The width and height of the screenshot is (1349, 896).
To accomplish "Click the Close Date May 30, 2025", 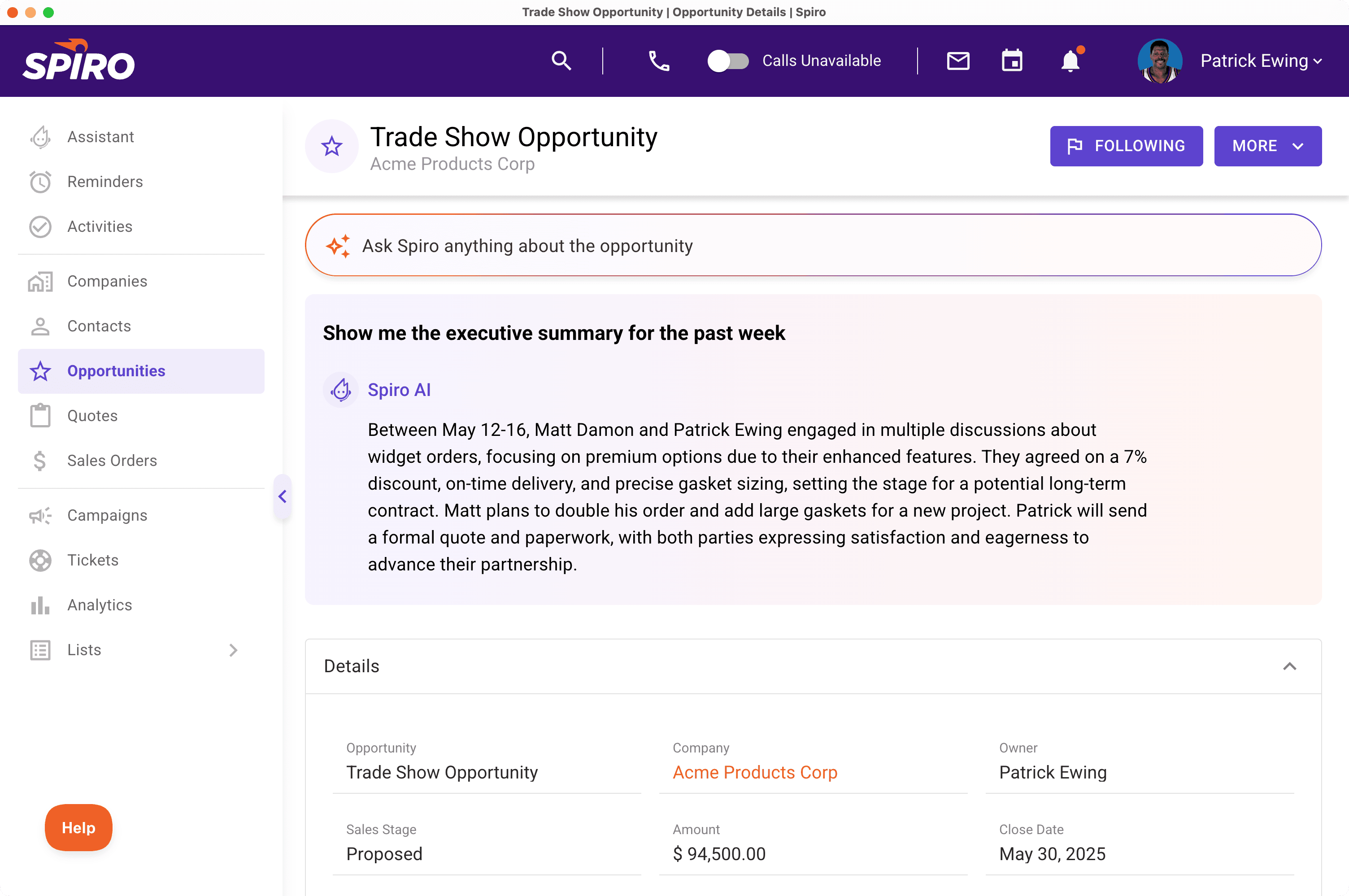I will [1052, 854].
